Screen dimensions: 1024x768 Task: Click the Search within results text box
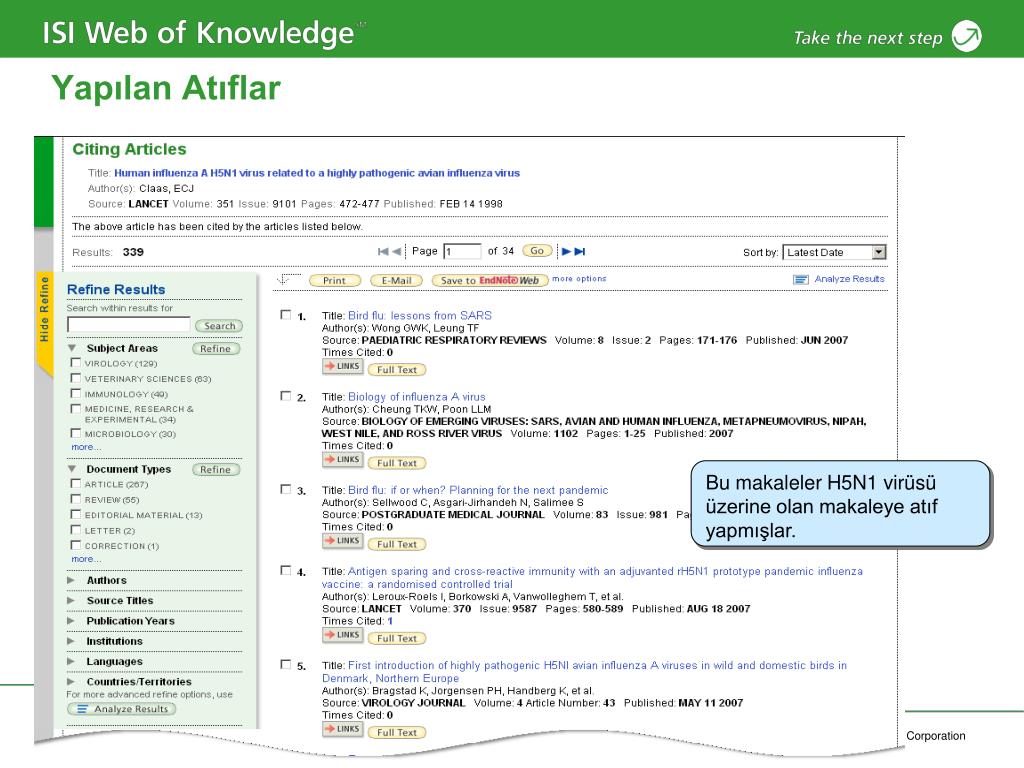(129, 325)
